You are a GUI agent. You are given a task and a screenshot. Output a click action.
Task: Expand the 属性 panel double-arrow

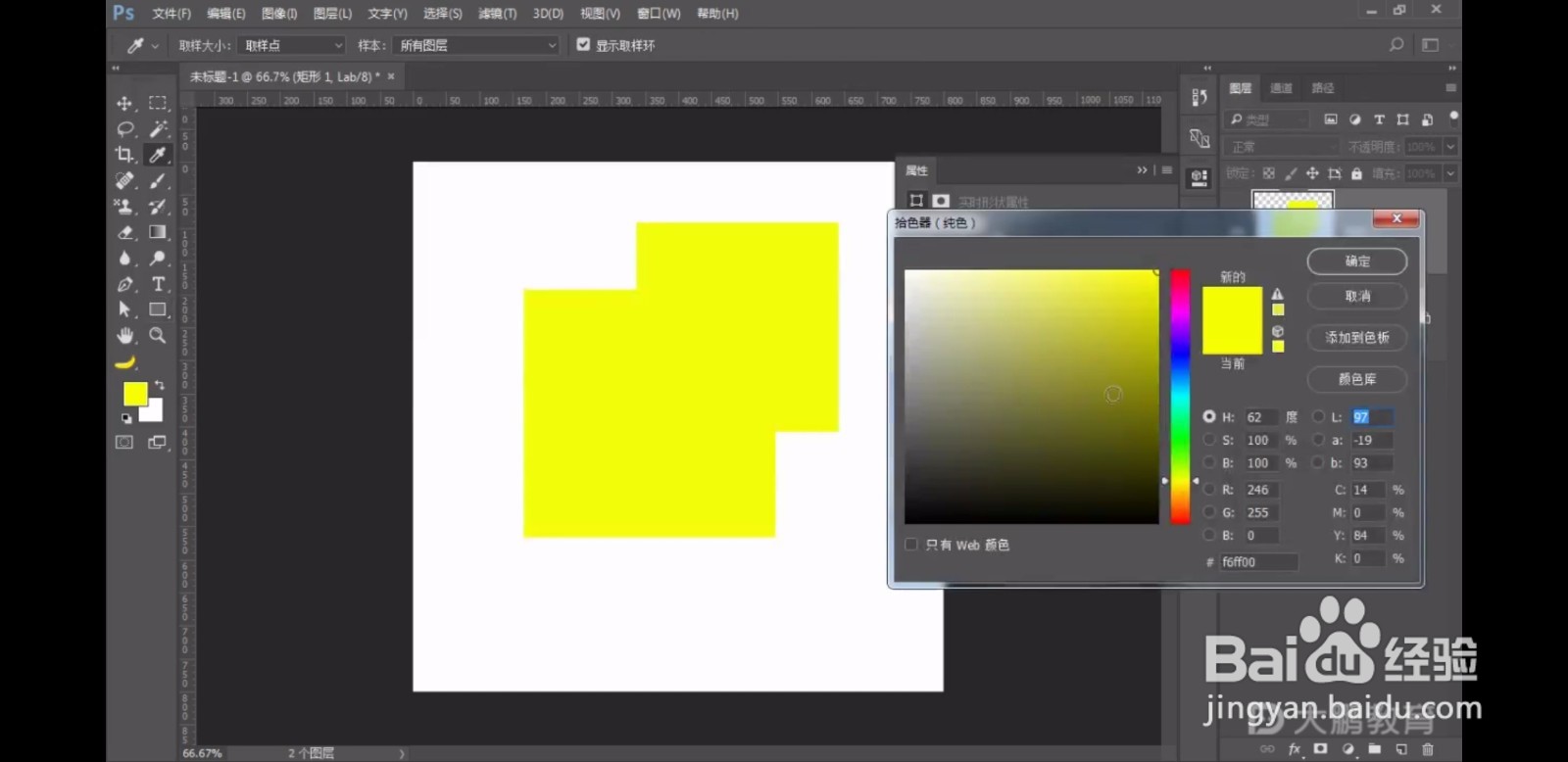click(x=1142, y=170)
